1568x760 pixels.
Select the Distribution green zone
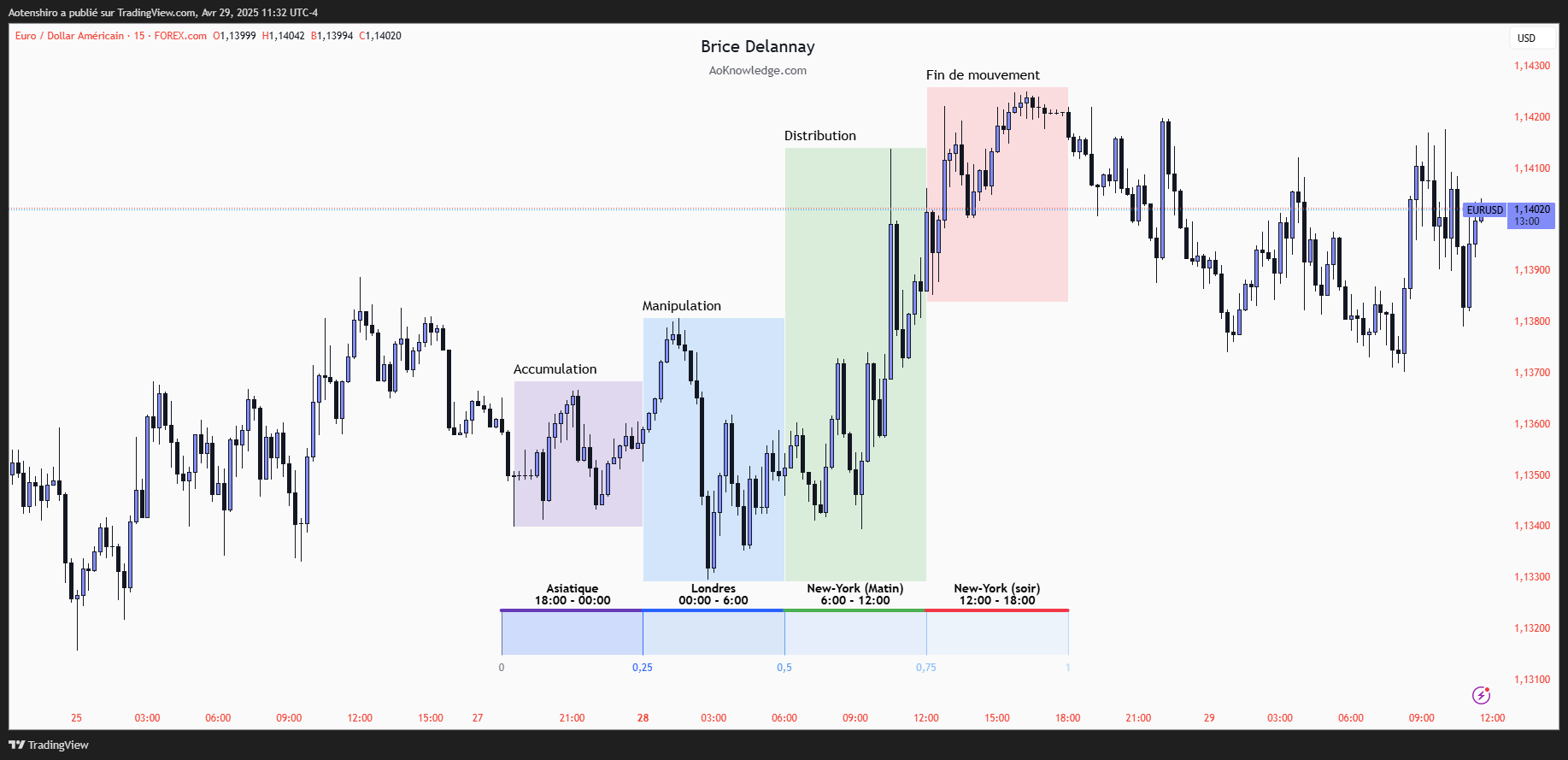pyautogui.click(x=854, y=359)
